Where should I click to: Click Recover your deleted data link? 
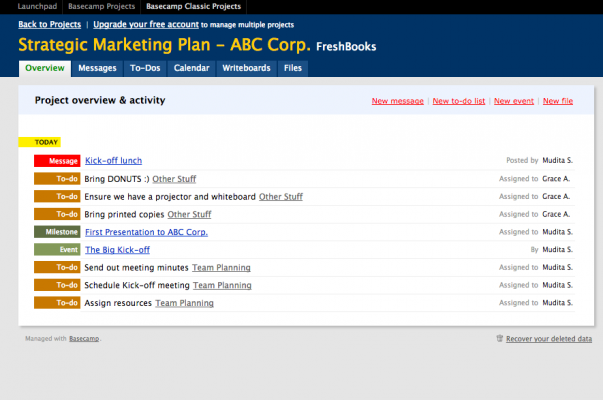(549, 339)
